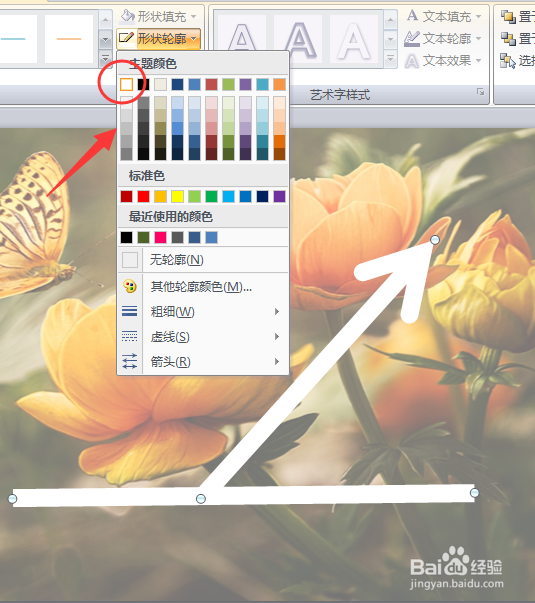This screenshot has width=535, height=603.
Task: Open the 文本轮廓 text outline dropdown
Action: (x=444, y=38)
